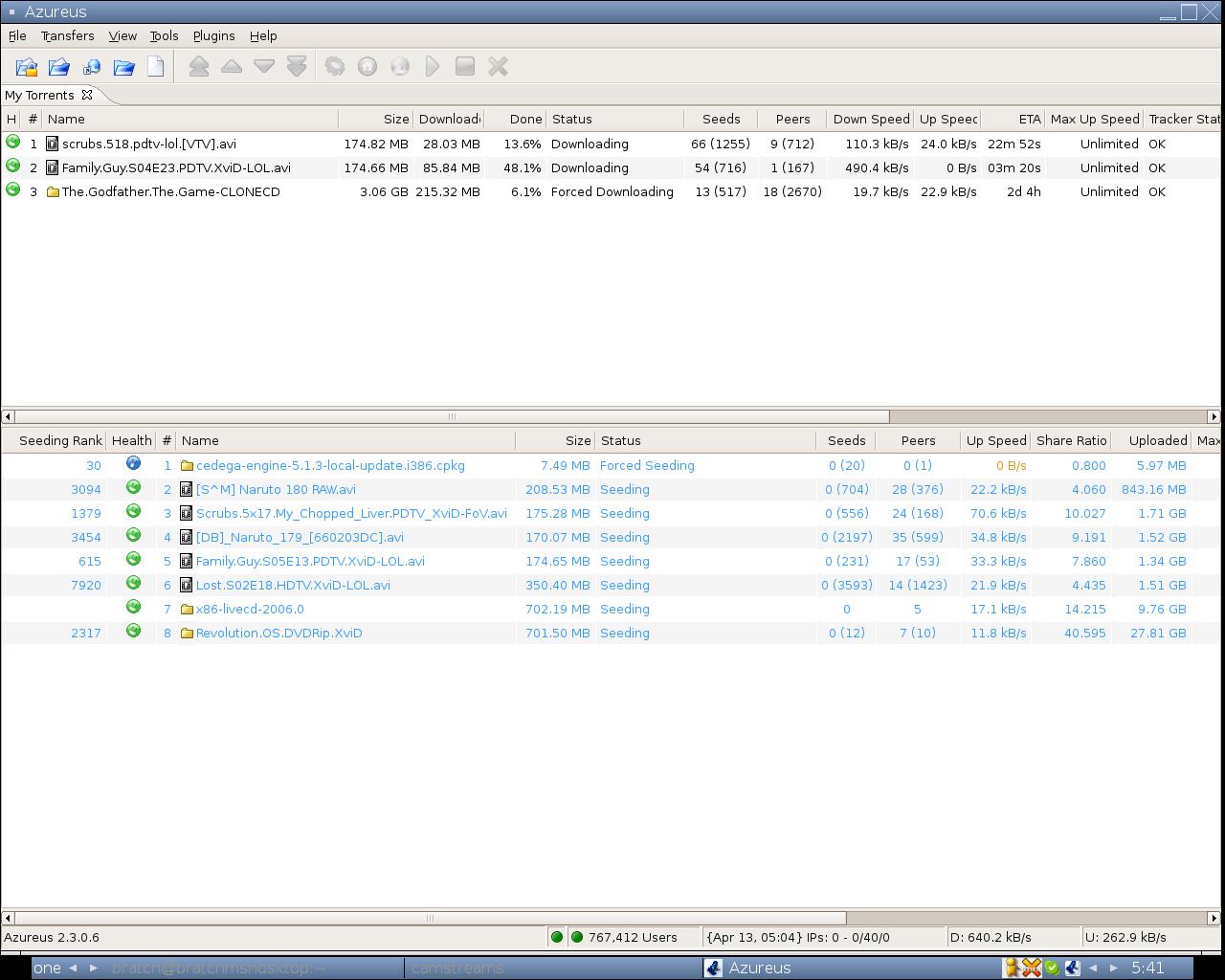Click folder icon beside Revolution.OS.DVDRip.XviD
This screenshot has width=1225, height=980.
click(x=187, y=633)
